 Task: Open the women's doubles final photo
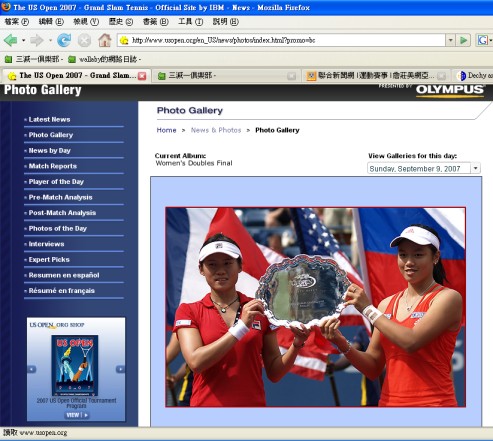click(x=315, y=307)
